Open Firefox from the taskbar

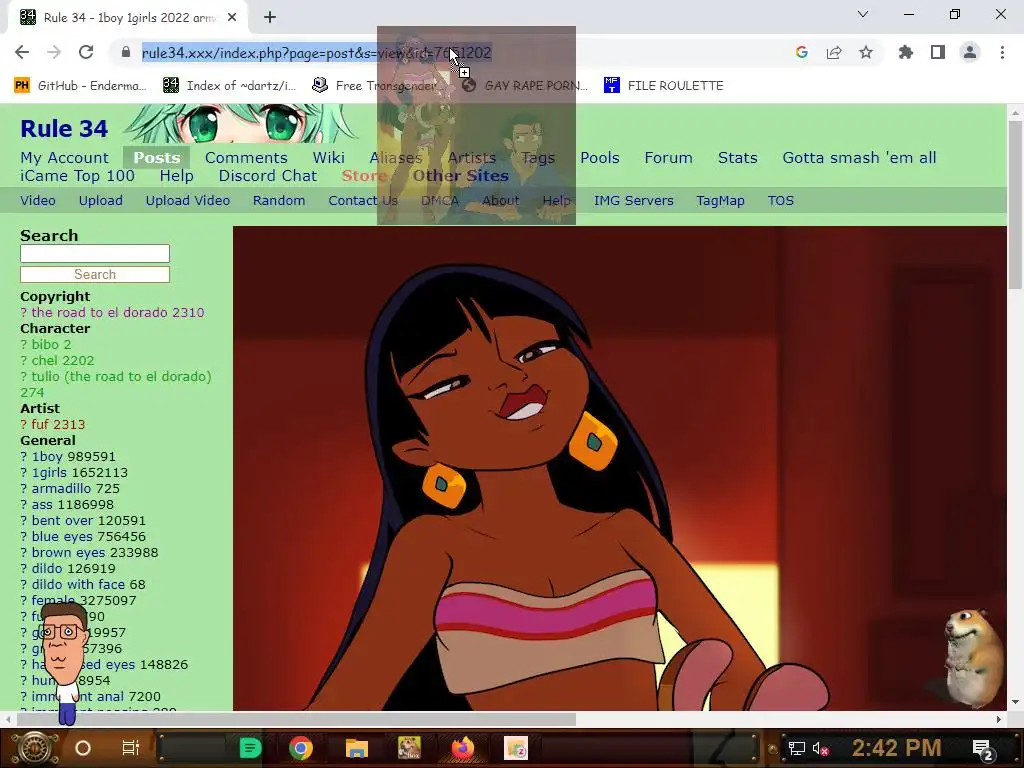(463, 748)
